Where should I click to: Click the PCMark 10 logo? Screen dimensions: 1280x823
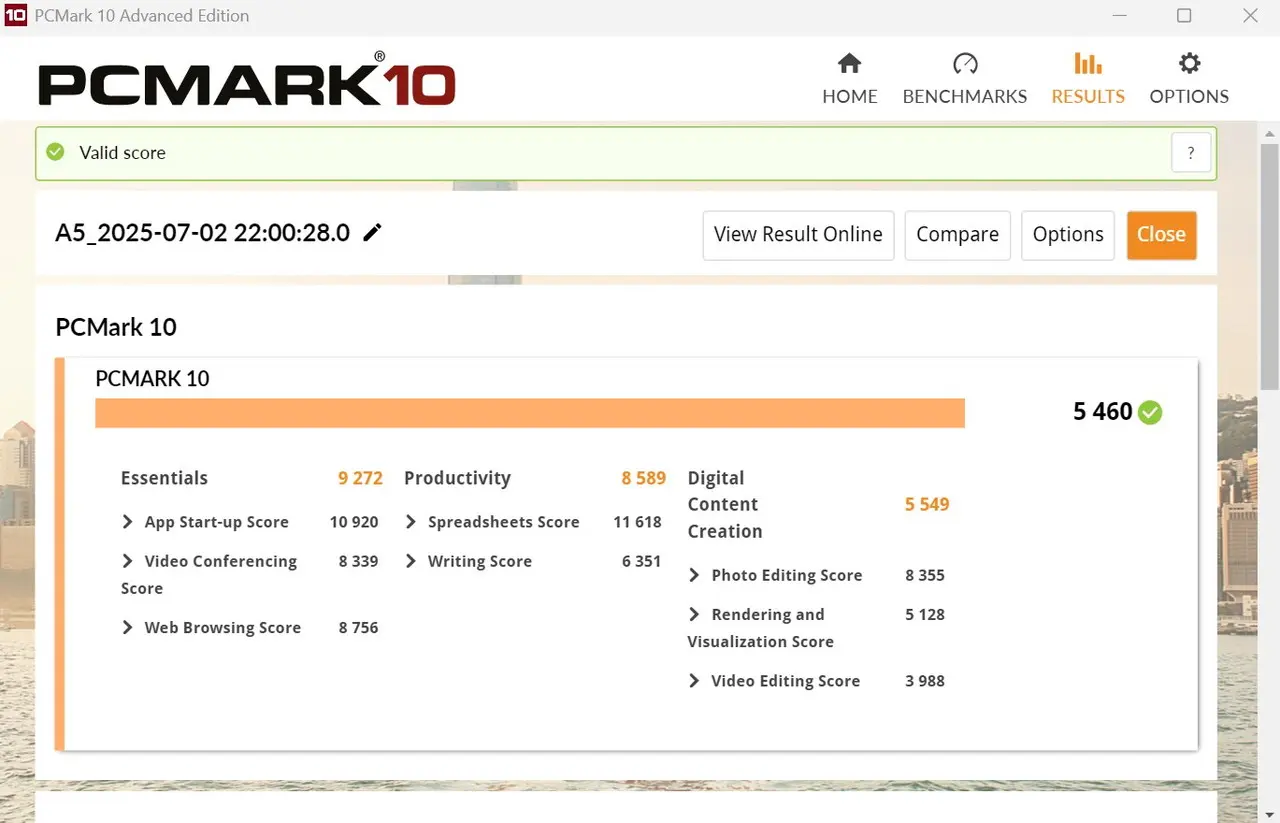click(x=246, y=82)
